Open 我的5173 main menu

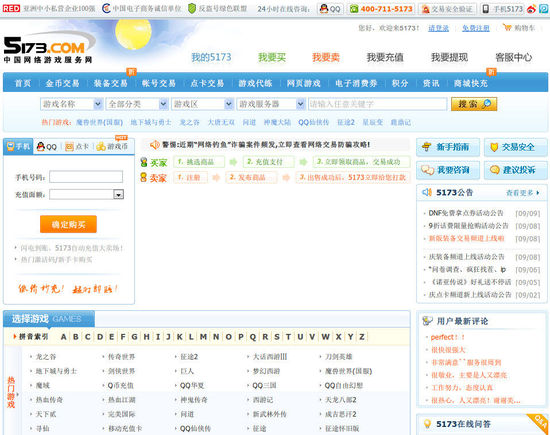[211, 57]
